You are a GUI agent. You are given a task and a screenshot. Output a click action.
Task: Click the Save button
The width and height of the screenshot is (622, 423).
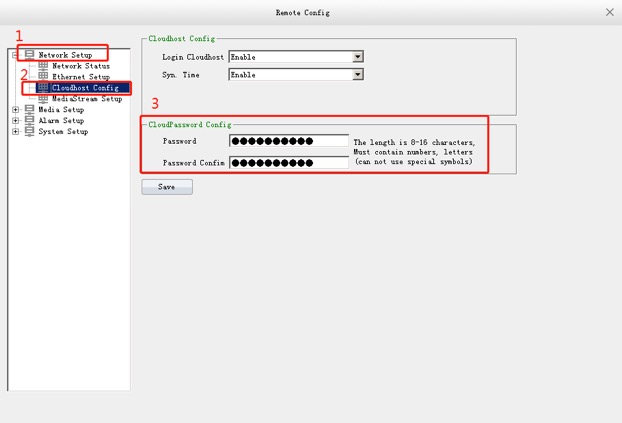click(167, 187)
